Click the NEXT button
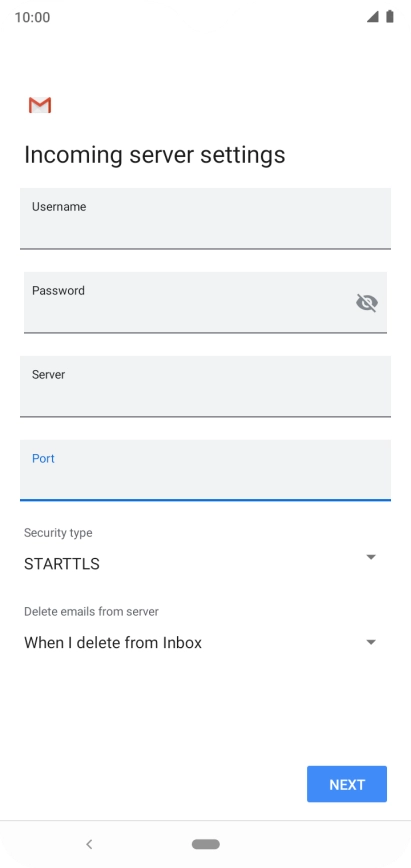The height and width of the screenshot is (868, 411). (x=347, y=784)
